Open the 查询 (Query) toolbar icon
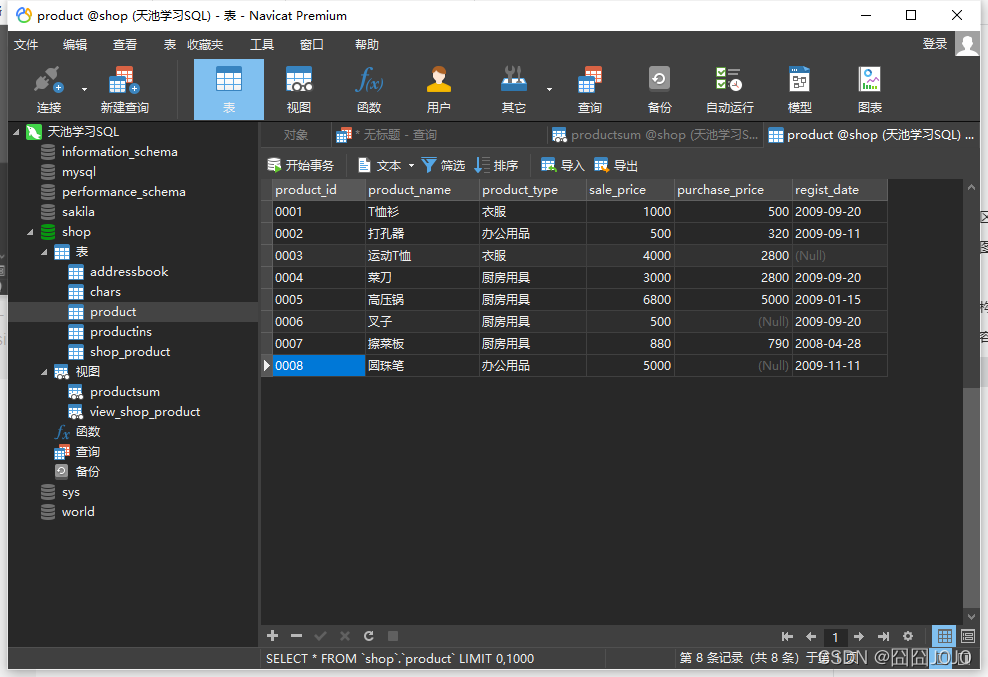 tap(590, 90)
